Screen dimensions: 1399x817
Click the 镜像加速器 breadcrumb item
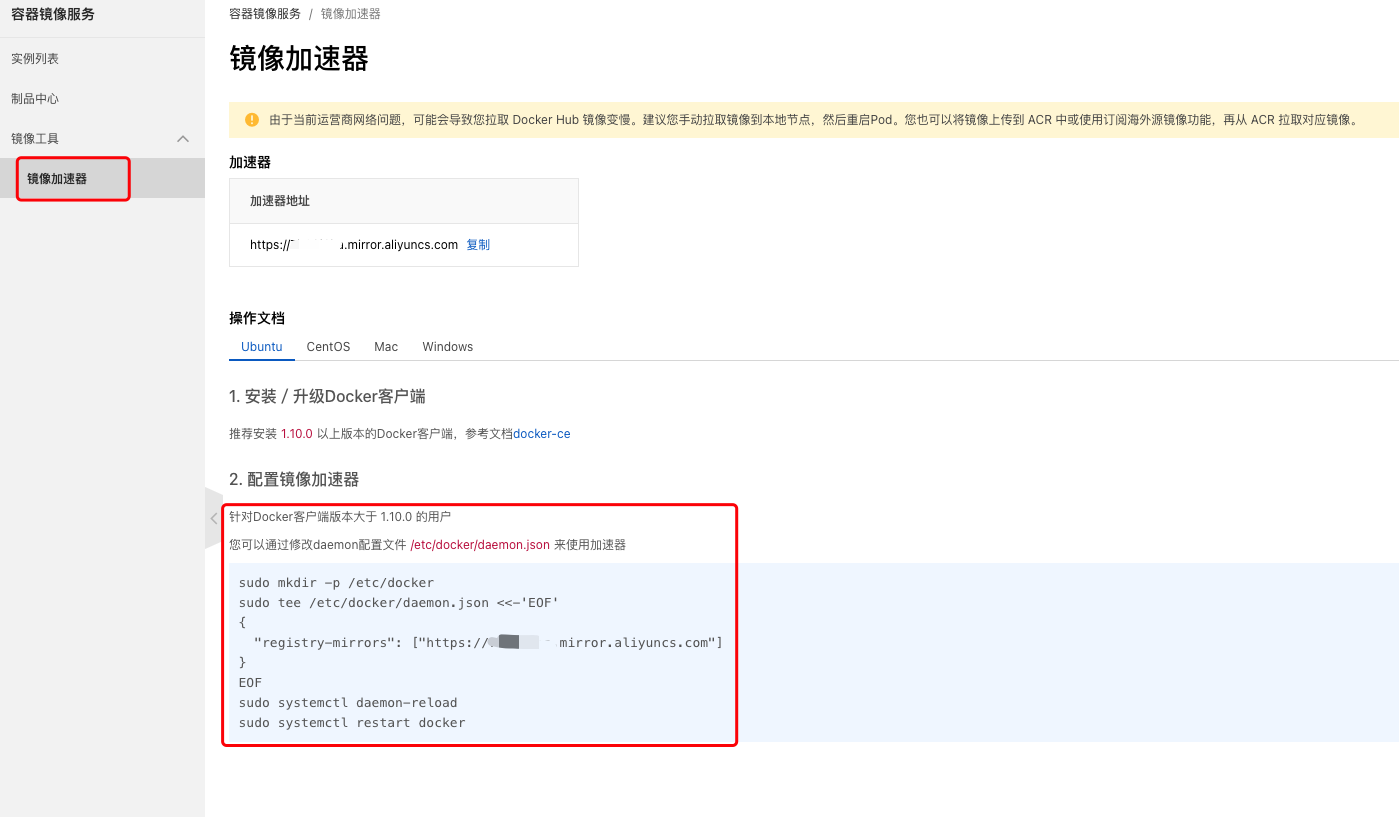(x=350, y=14)
